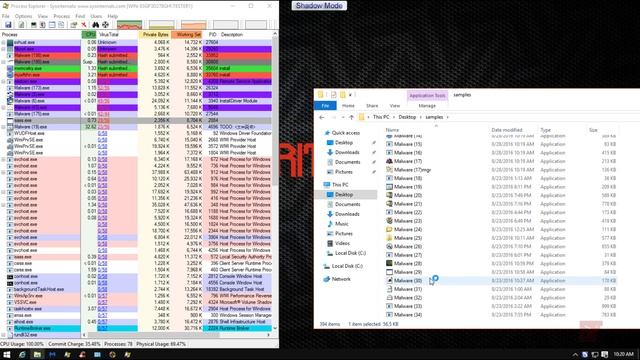This screenshot has width=640, height=360.
Task: Sort by the PID column header
Action: tap(212, 35)
